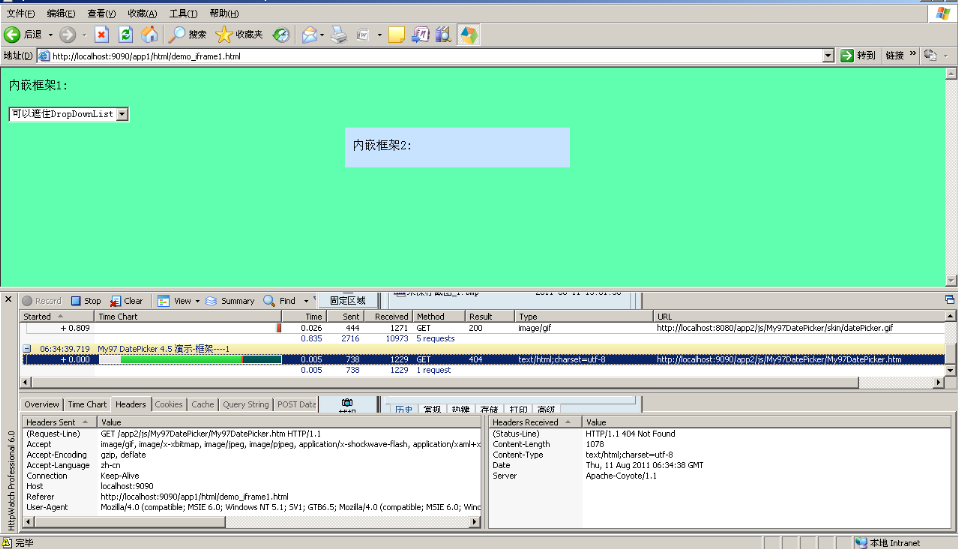Select the image/gif datePicker.gif request row
The image size is (958, 549).
484,328
